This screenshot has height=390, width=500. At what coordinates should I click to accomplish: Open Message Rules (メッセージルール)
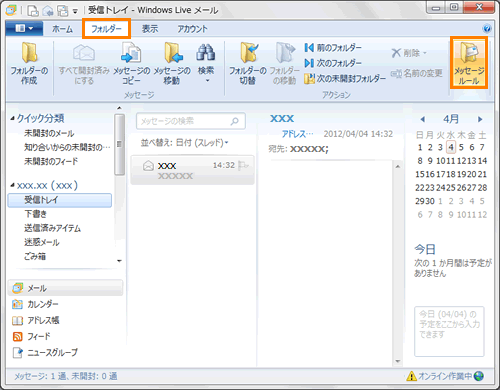coord(469,63)
